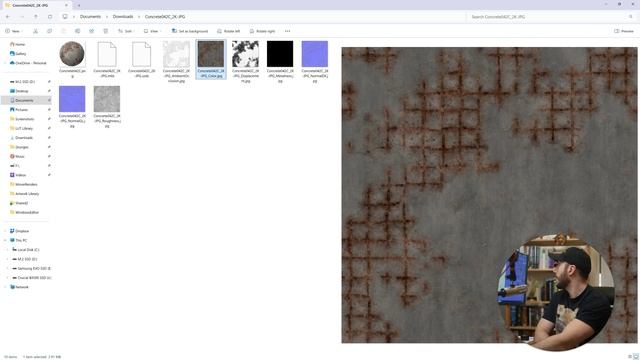Open the pinned Videos folder
The image size is (640, 360).
18,175
